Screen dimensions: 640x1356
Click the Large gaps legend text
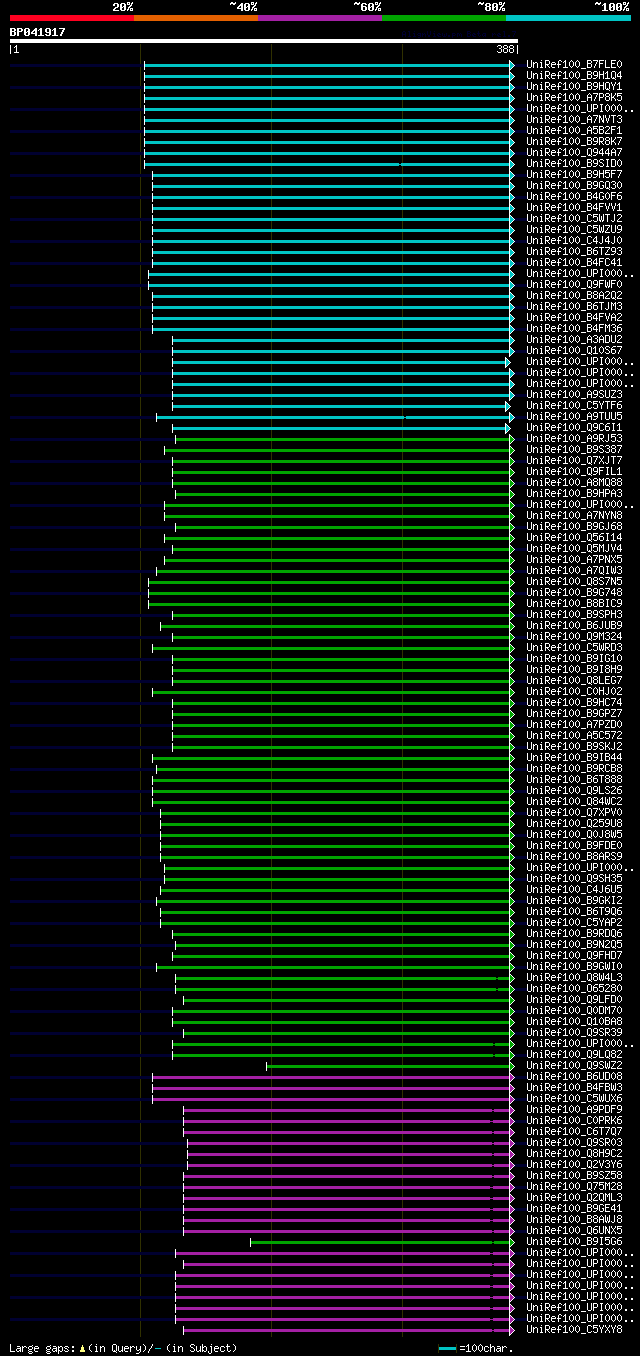[123, 1348]
